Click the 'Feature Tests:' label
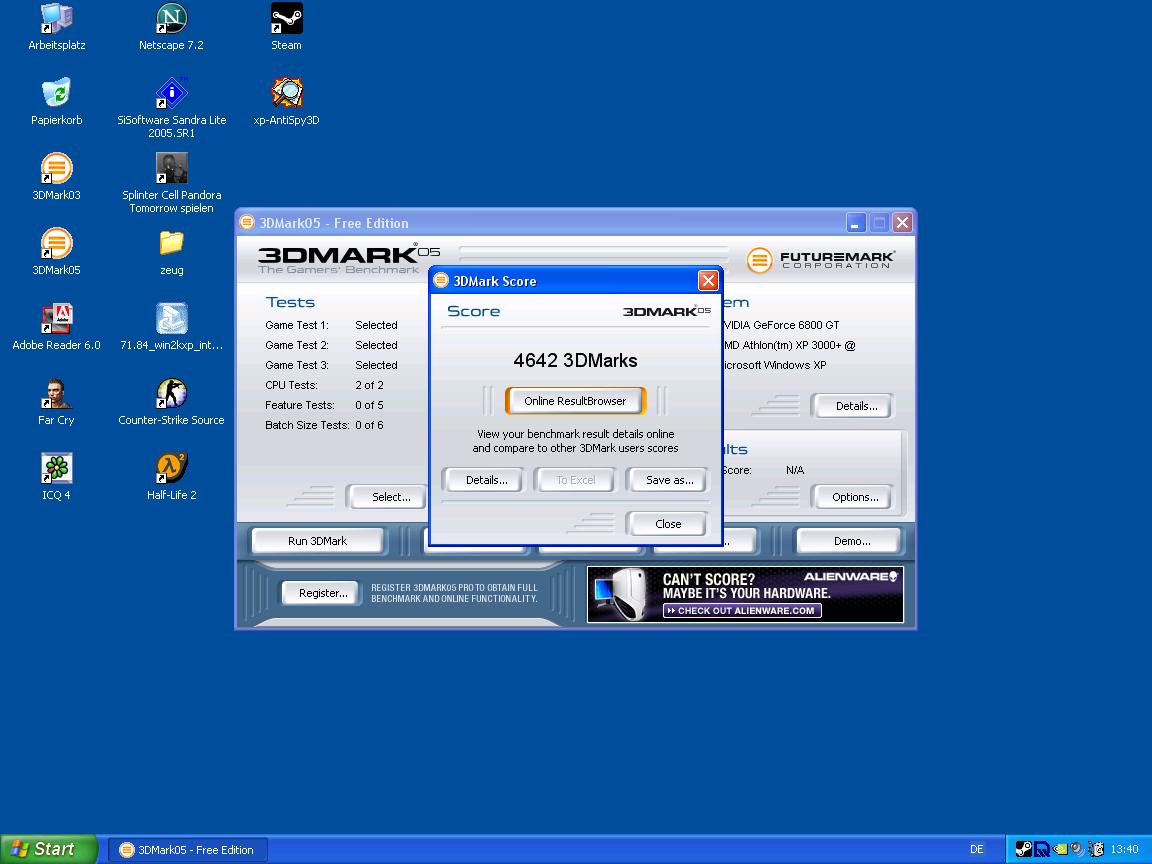This screenshot has height=864, width=1152. (x=300, y=405)
